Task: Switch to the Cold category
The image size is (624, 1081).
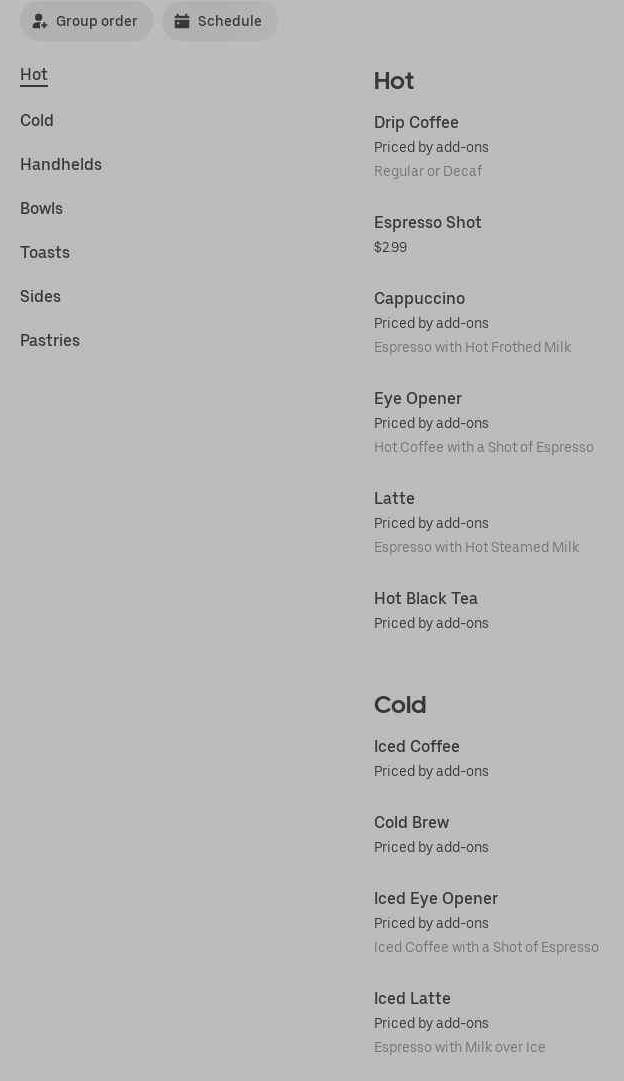Action: [37, 121]
